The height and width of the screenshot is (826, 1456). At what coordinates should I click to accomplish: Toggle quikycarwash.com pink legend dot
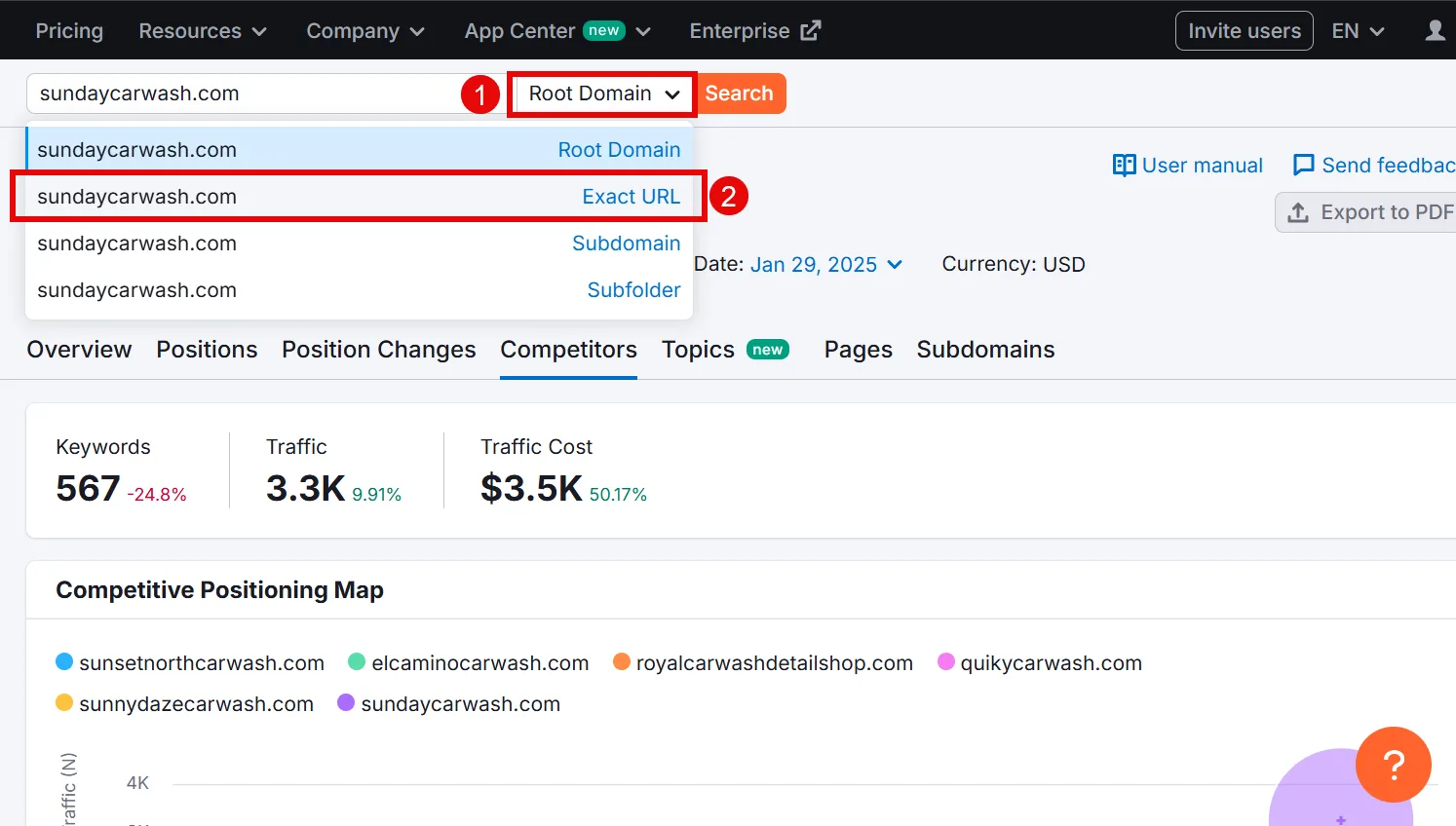(945, 662)
